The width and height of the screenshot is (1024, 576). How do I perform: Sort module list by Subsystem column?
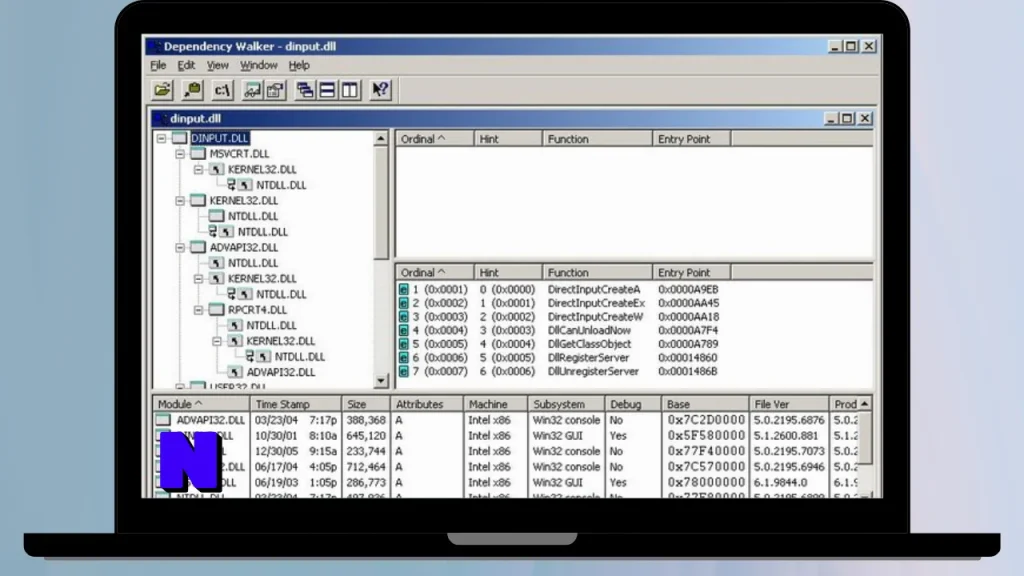click(566, 404)
